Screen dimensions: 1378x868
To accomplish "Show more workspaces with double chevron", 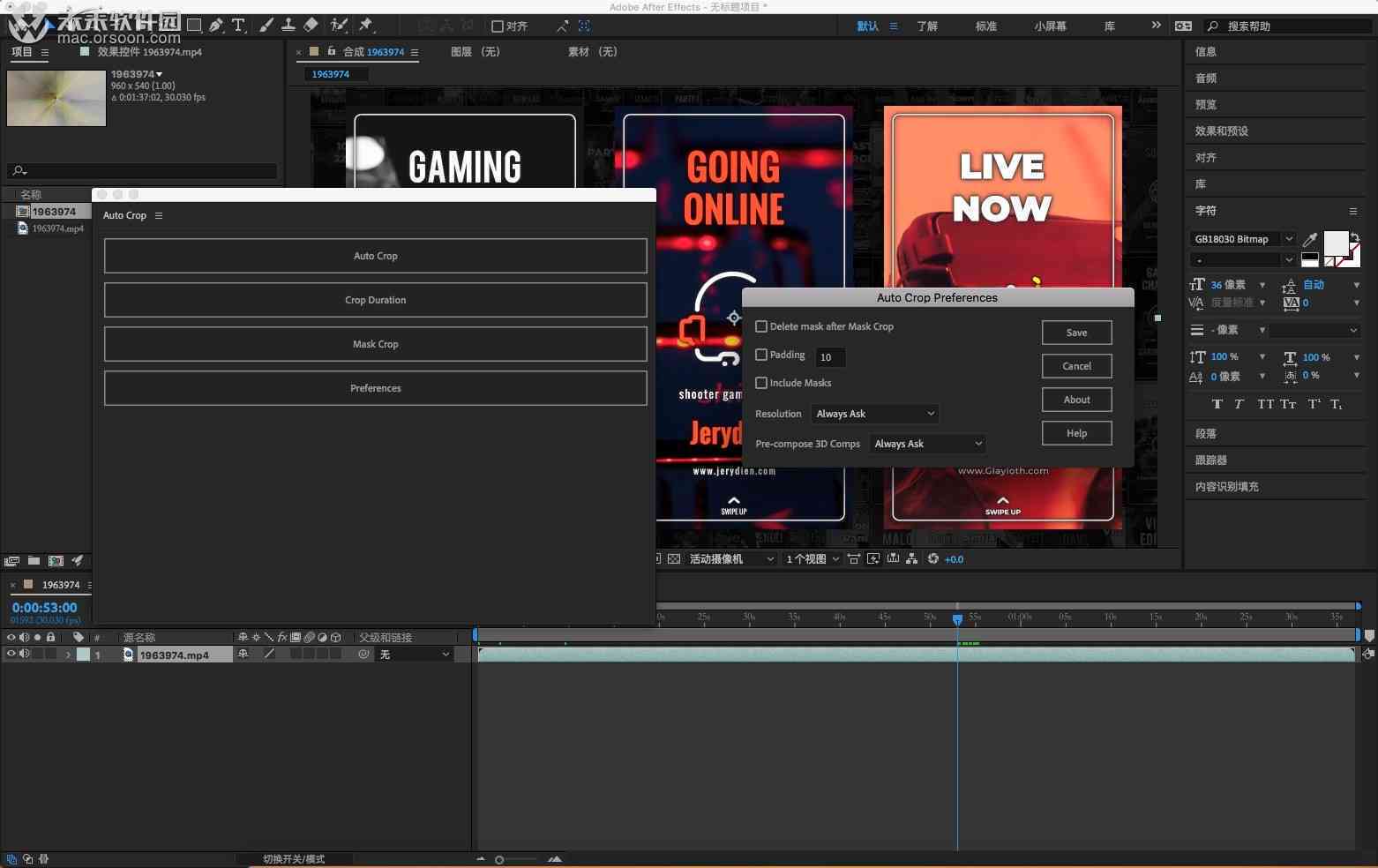I will pos(1156,26).
